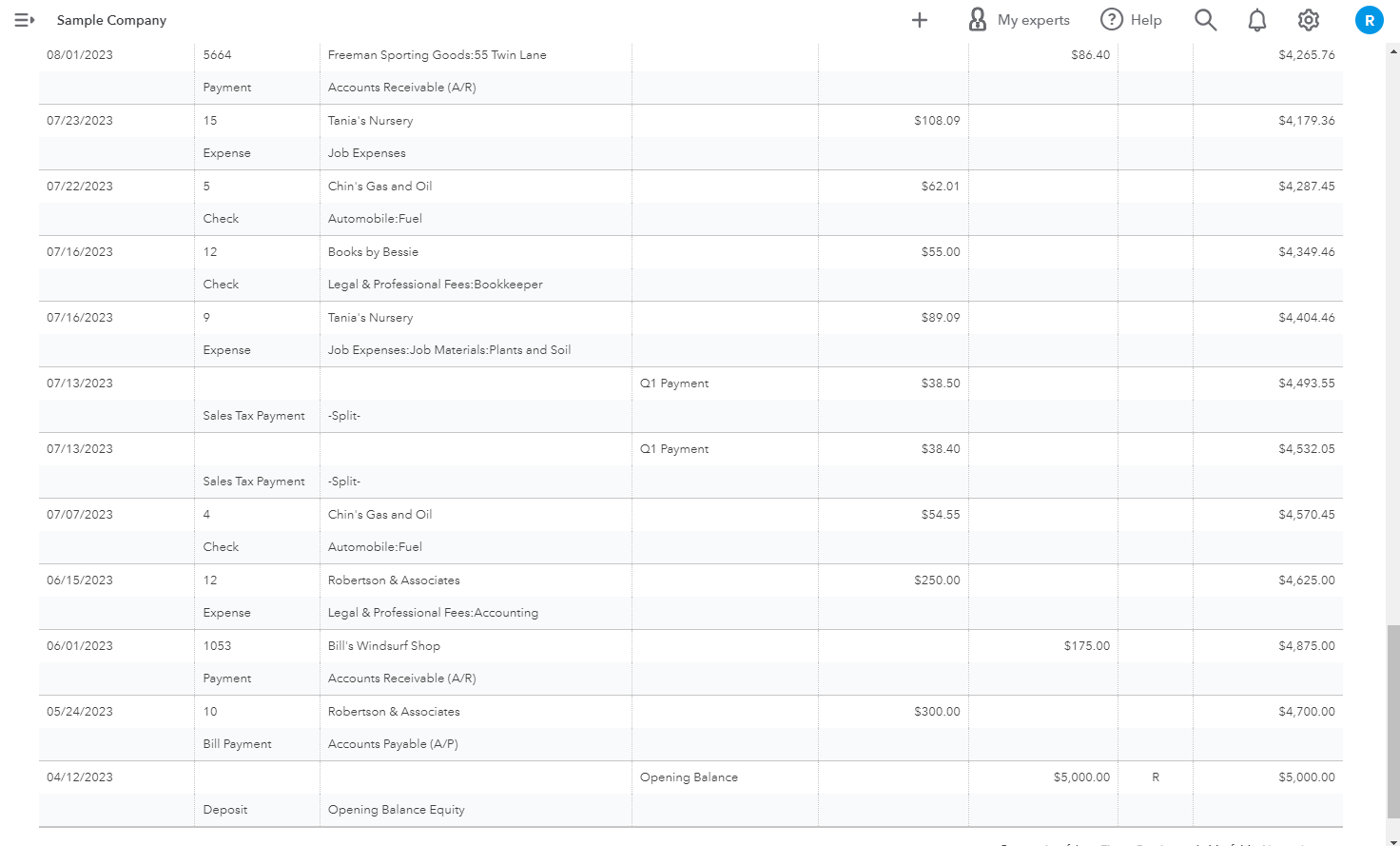
Task: Select the Opening Balance deposit row
Action: click(x=689, y=777)
